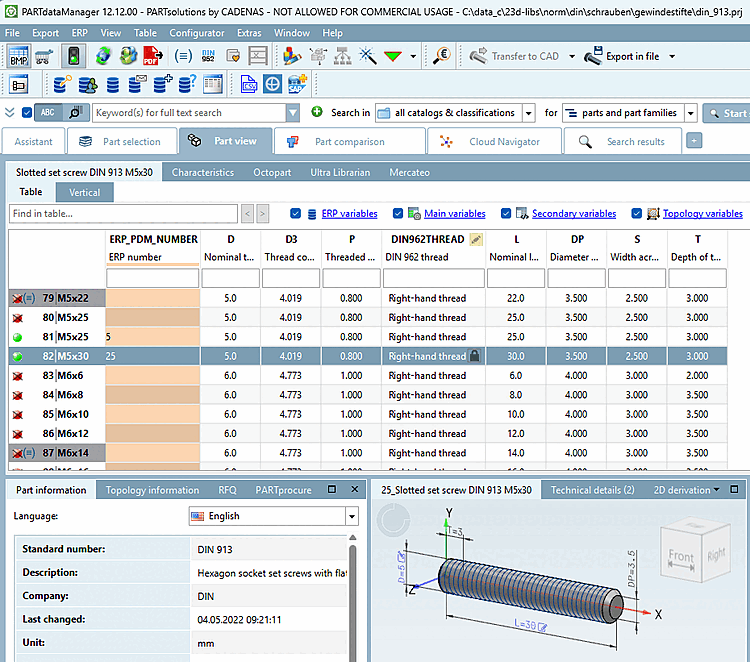Click the magic wand toolbar icon

click(367, 56)
